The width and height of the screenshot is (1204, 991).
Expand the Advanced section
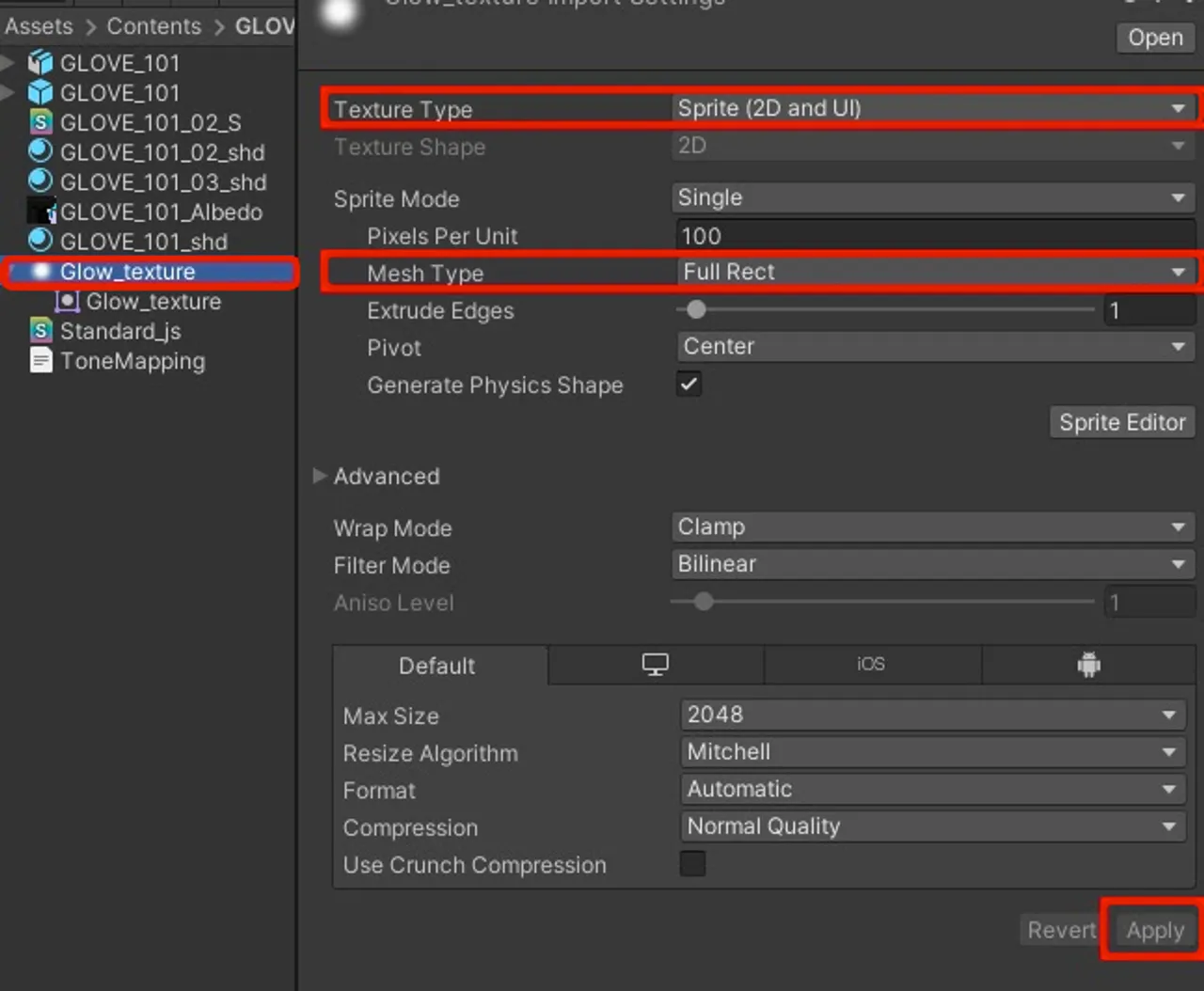[x=321, y=476]
